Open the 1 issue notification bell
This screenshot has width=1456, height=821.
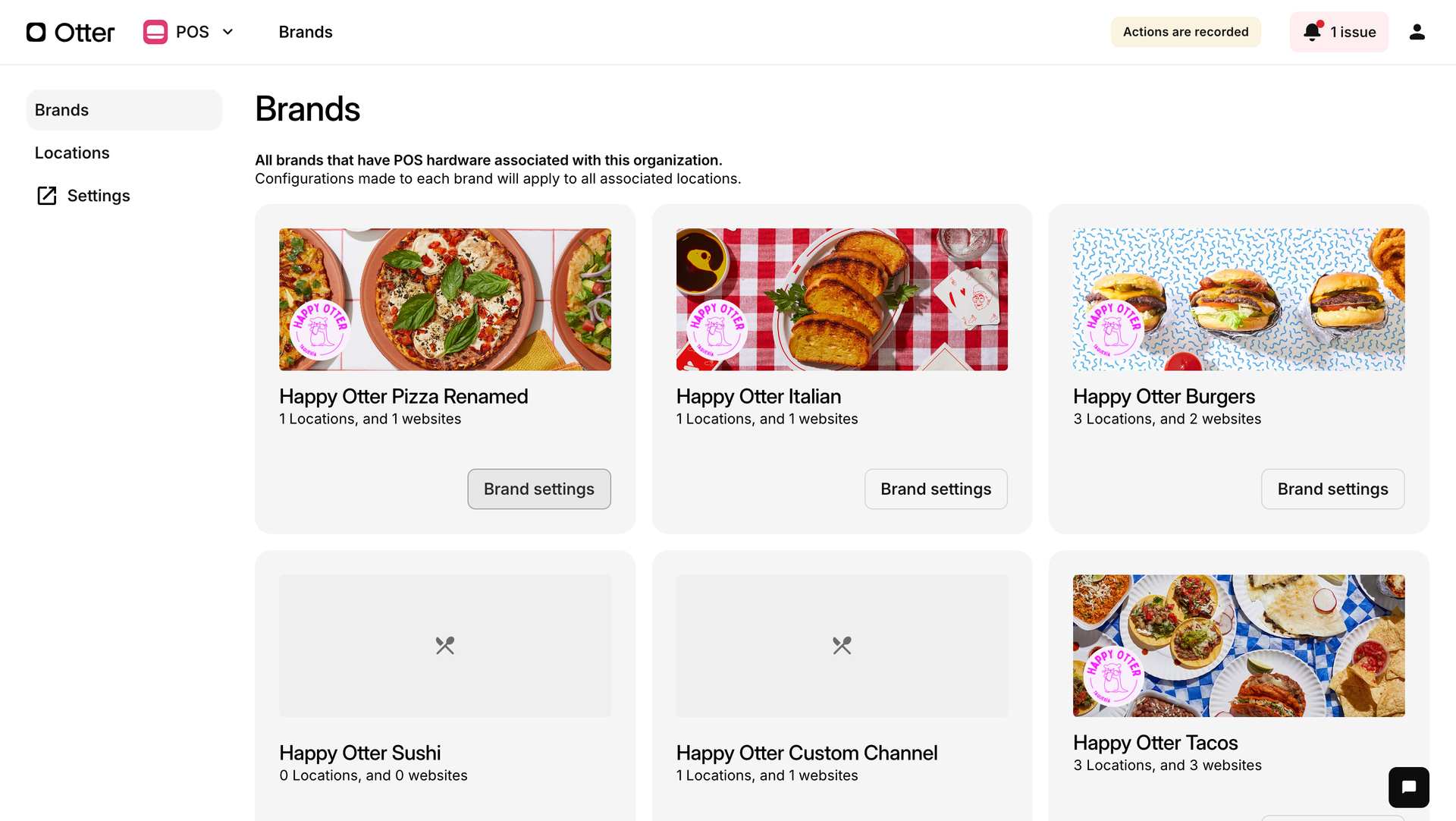coord(1338,32)
